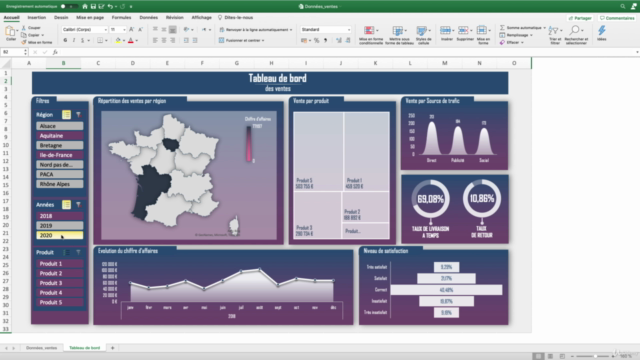Open the Insertion ribbon tab
640x360 pixels.
coord(37,18)
